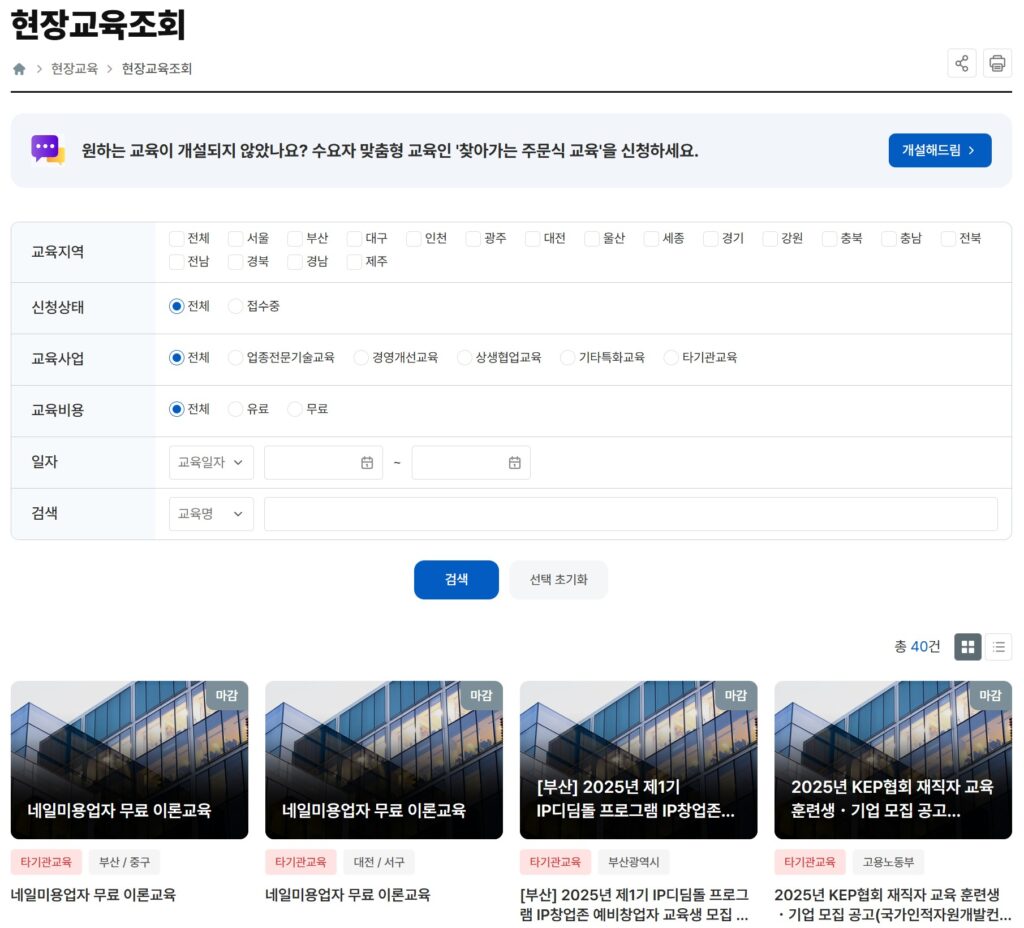The width and height of the screenshot is (1024, 928).
Task: Select 타기관교육 radio option
Action: [671, 358]
